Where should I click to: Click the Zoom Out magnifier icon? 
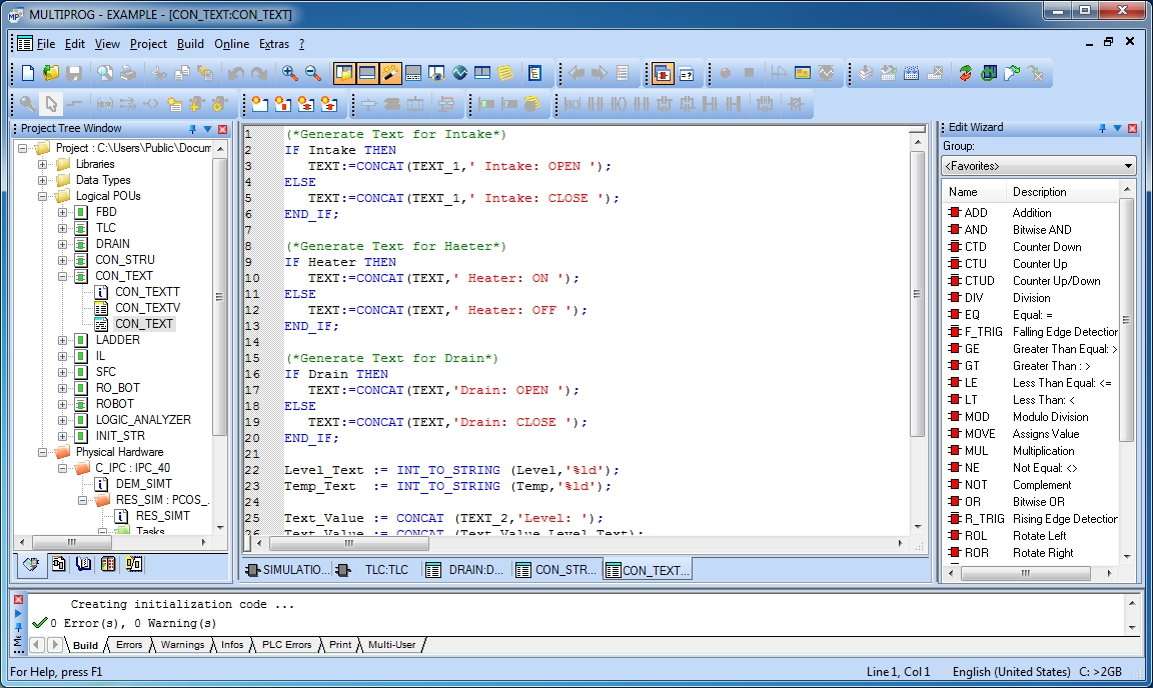(313, 73)
